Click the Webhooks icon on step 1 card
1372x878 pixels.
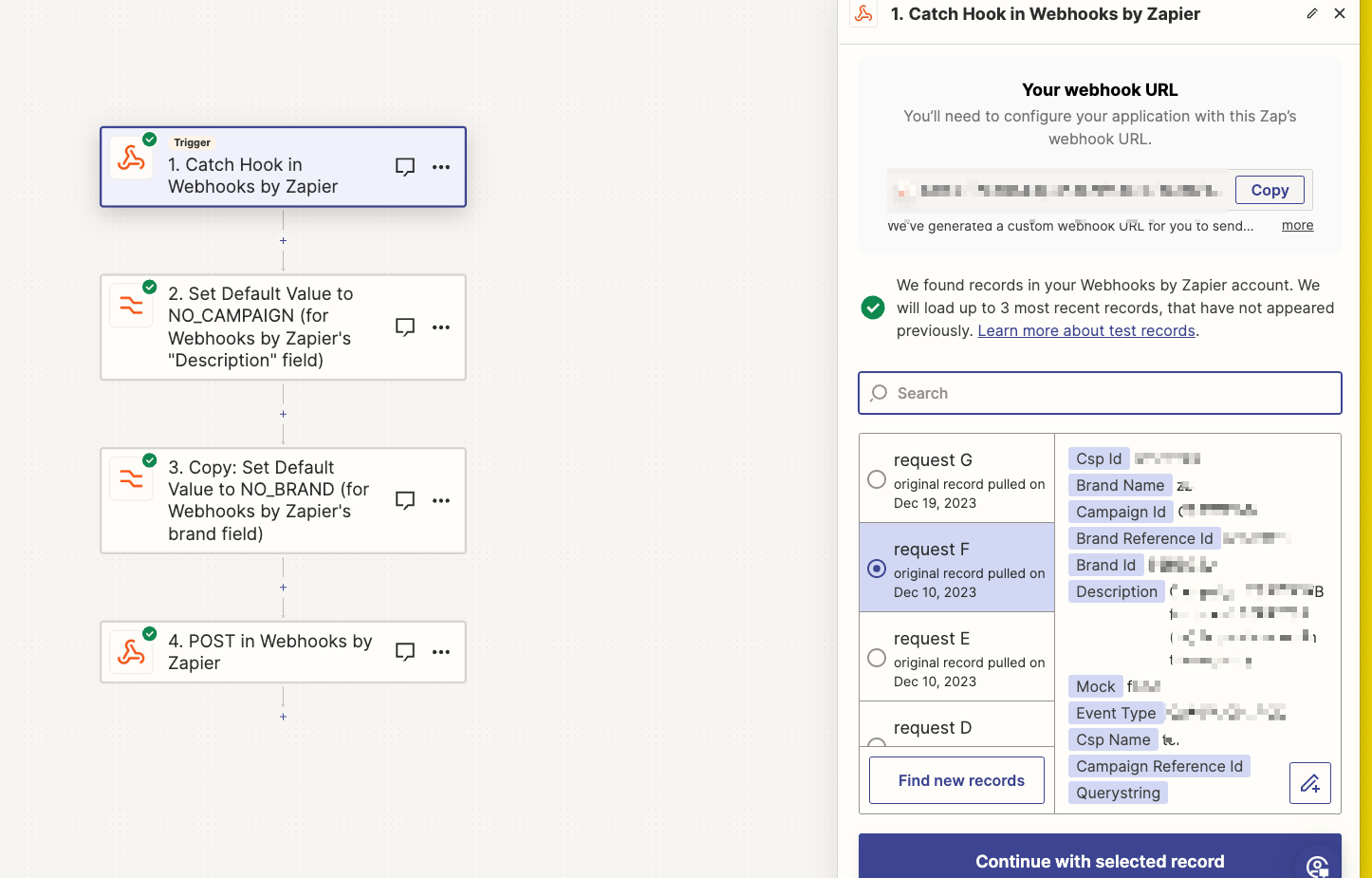click(131, 159)
